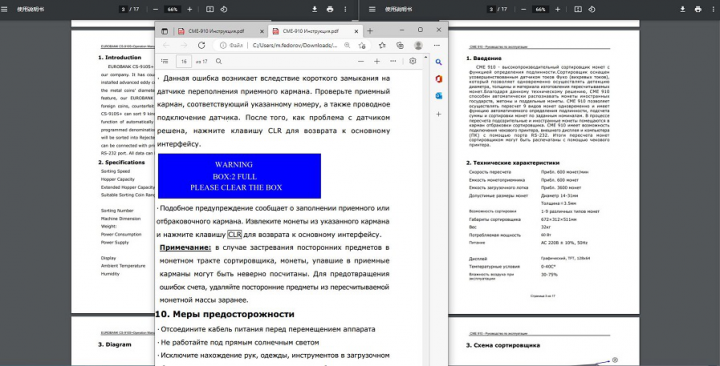Open Edge tab actions menu icon
The height and width of the screenshot is (366, 720).
click(164, 31)
